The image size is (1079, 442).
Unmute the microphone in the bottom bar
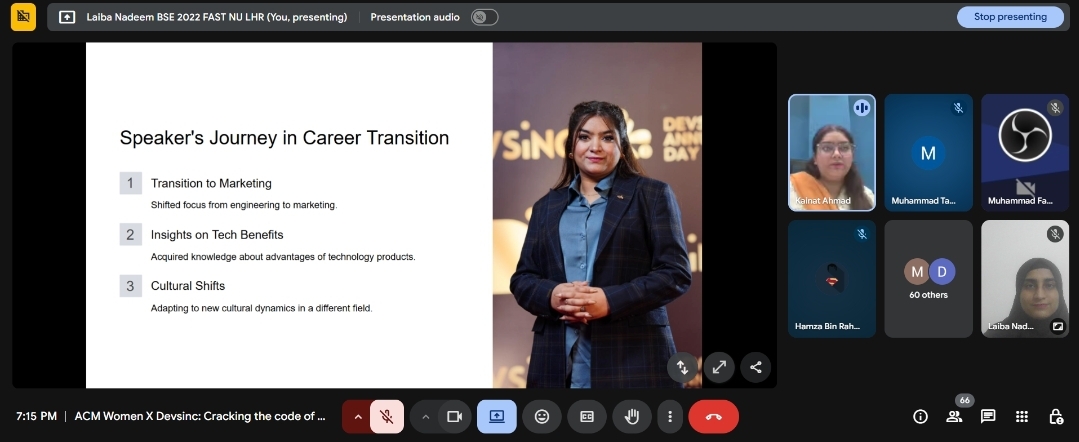click(x=386, y=416)
